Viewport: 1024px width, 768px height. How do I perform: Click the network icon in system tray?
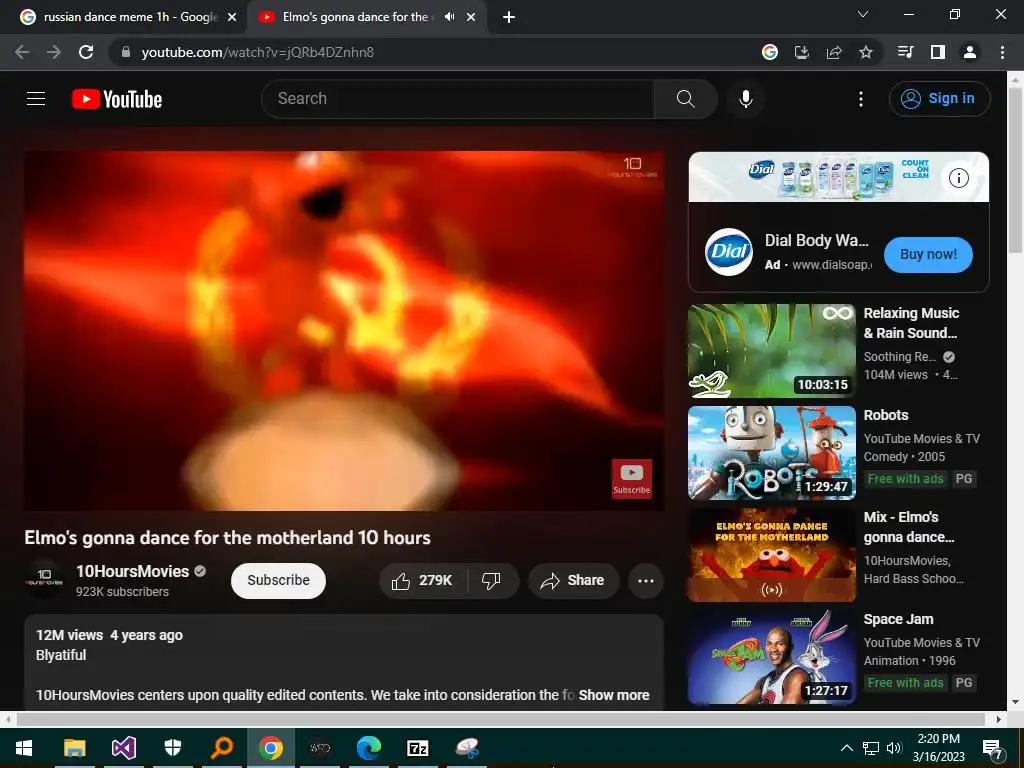click(871, 748)
